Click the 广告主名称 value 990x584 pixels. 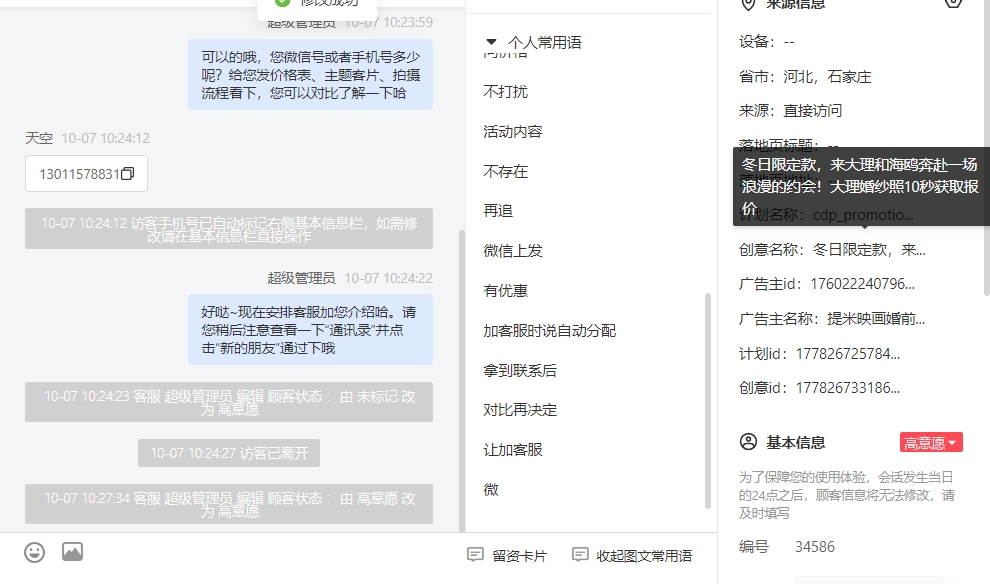[x=876, y=319]
